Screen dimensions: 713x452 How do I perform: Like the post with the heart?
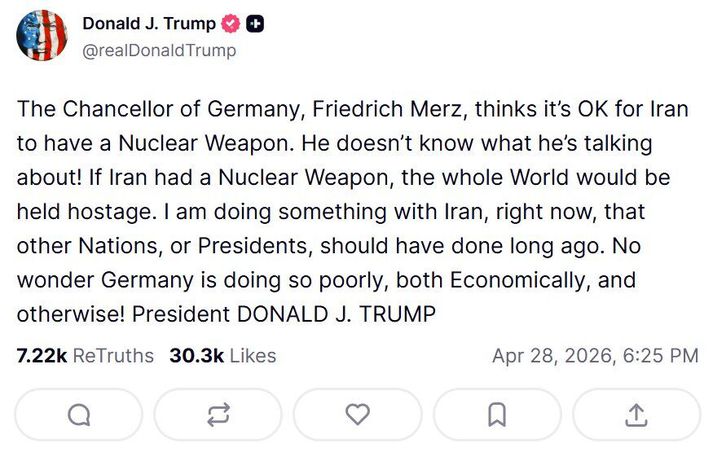click(357, 414)
